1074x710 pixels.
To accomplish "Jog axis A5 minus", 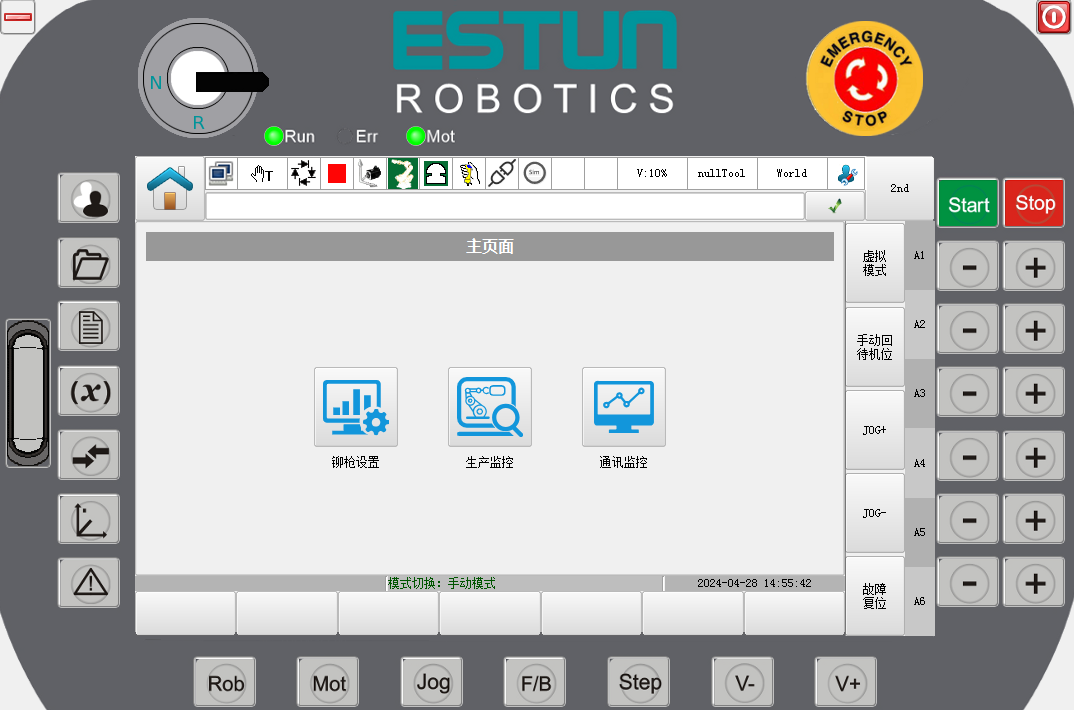I will pyautogui.click(x=969, y=519).
